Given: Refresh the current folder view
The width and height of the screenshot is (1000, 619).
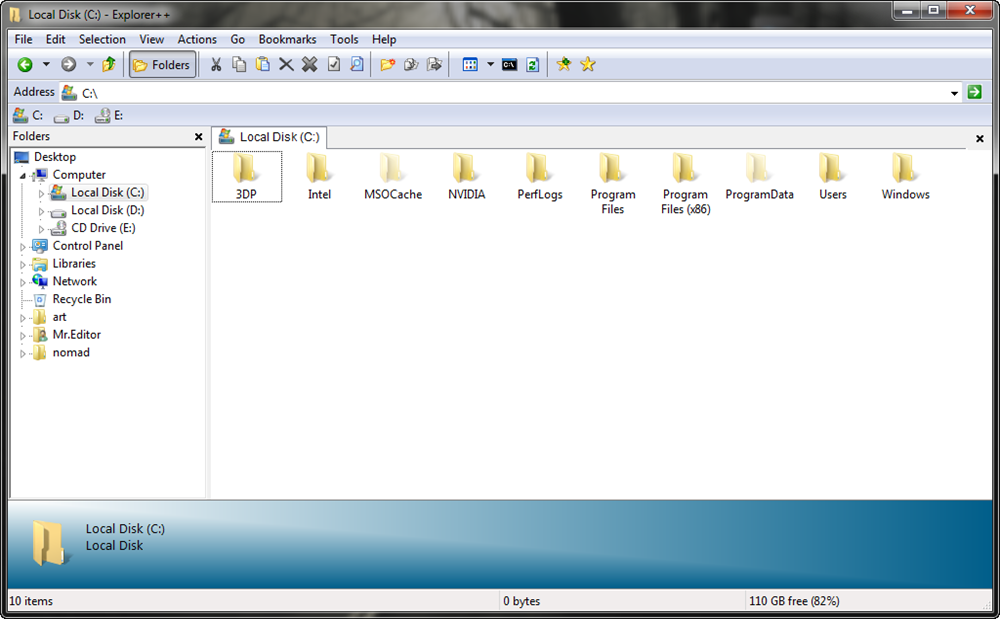Looking at the screenshot, I should click(x=533, y=64).
